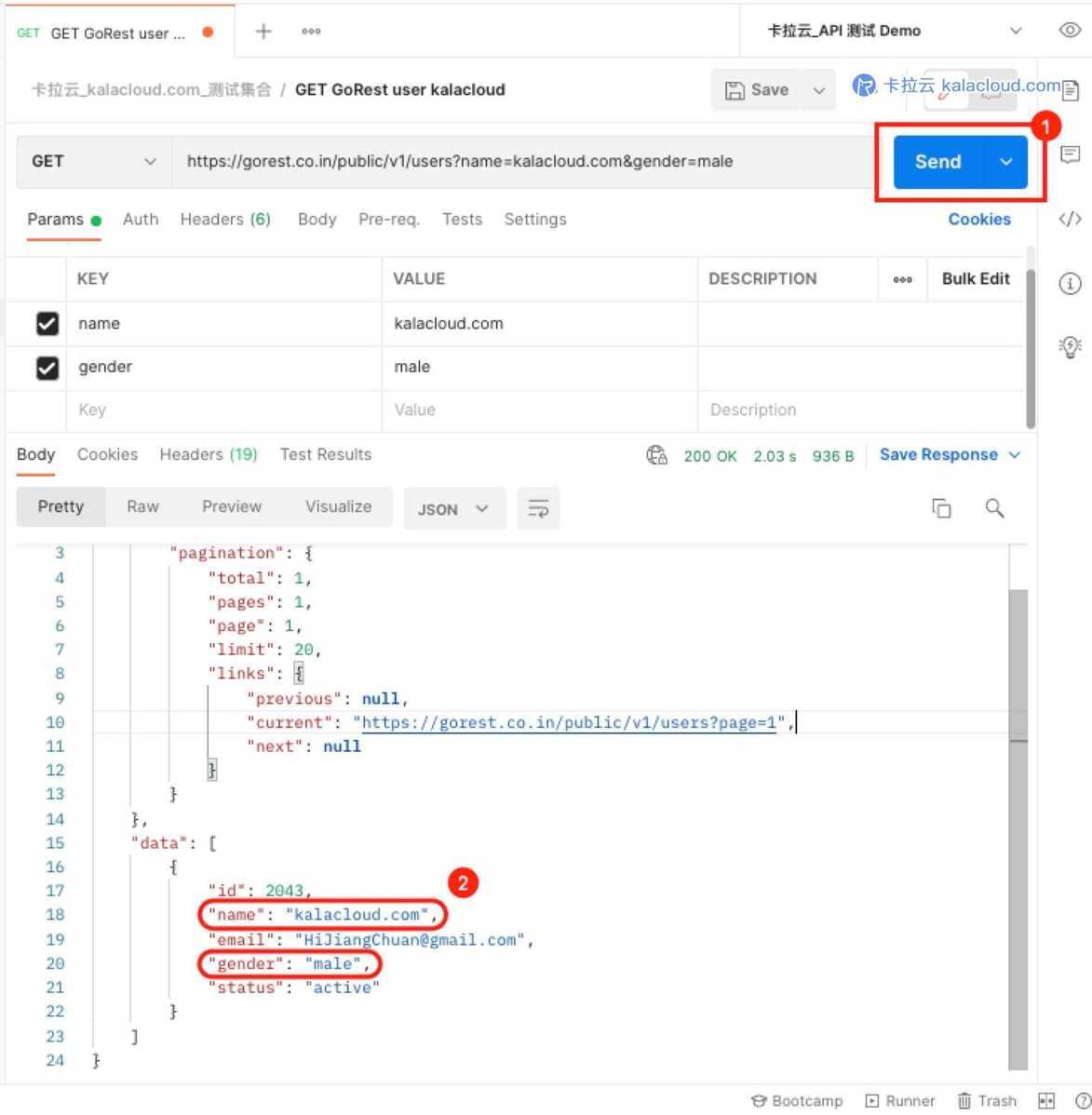
Task: Select the response Cookies tab
Action: point(107,454)
